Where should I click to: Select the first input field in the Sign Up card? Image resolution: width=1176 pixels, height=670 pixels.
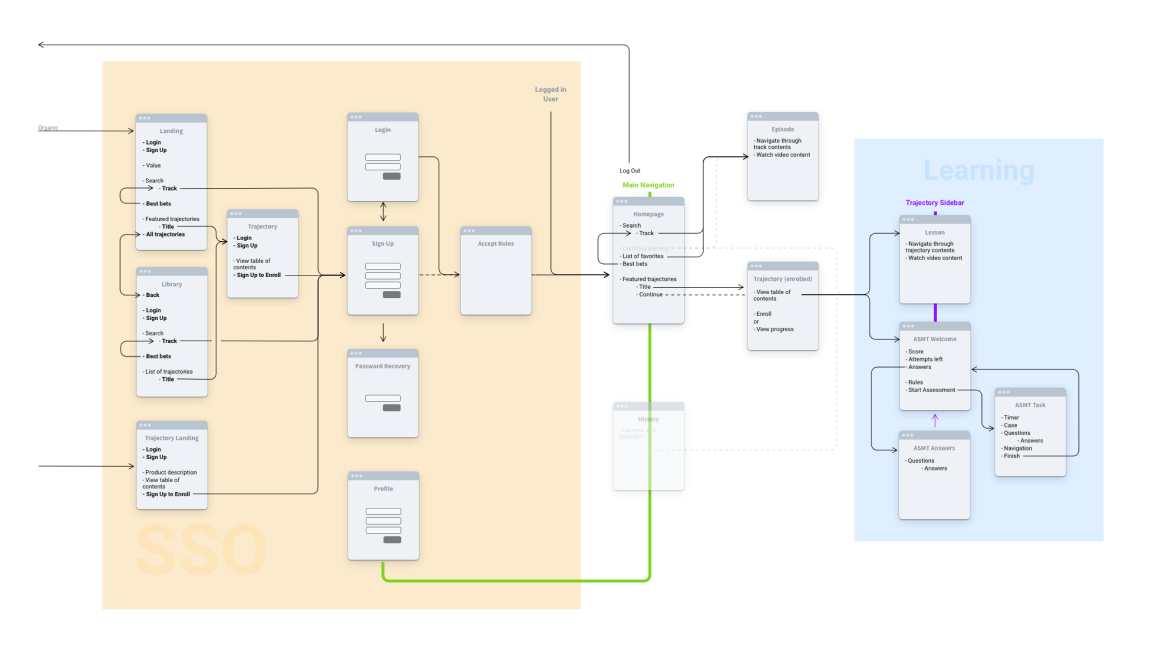tap(383, 267)
